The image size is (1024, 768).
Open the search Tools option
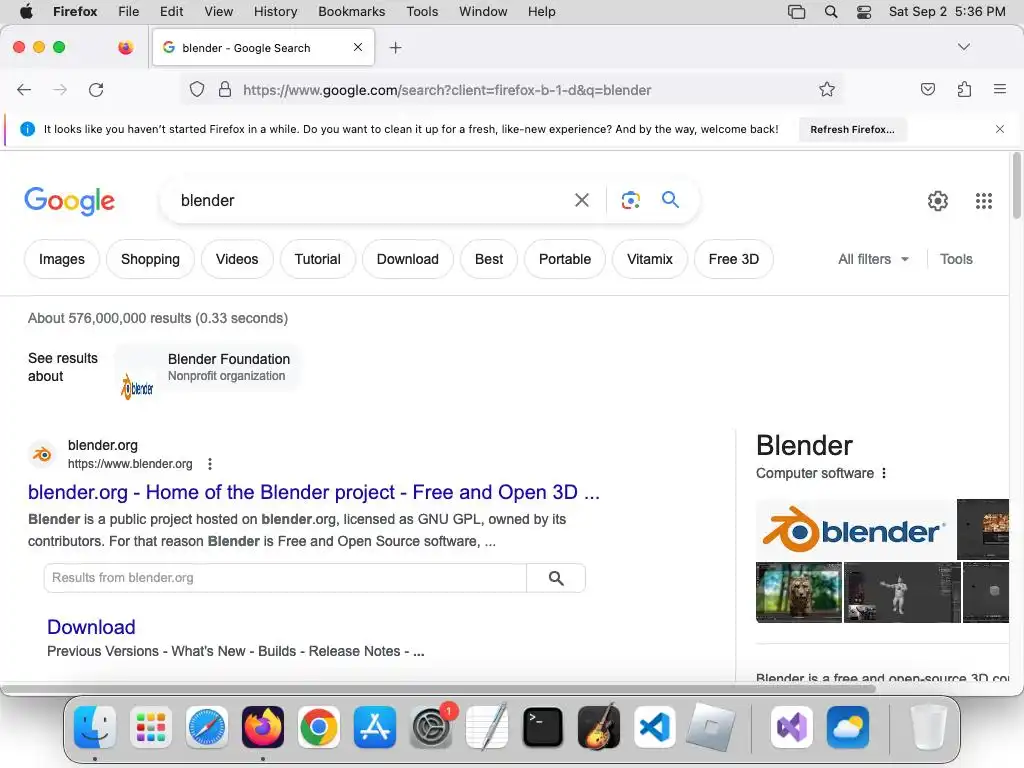pos(956,259)
